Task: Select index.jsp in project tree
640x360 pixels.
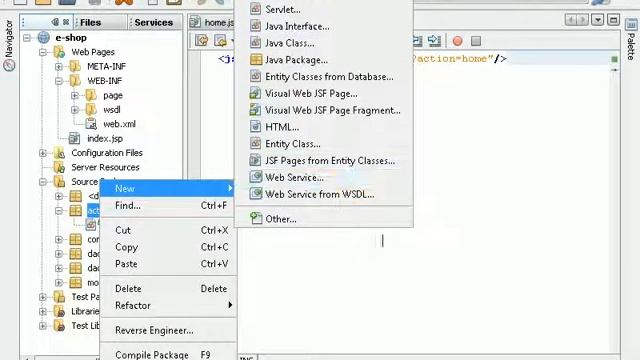Action: click(105, 138)
